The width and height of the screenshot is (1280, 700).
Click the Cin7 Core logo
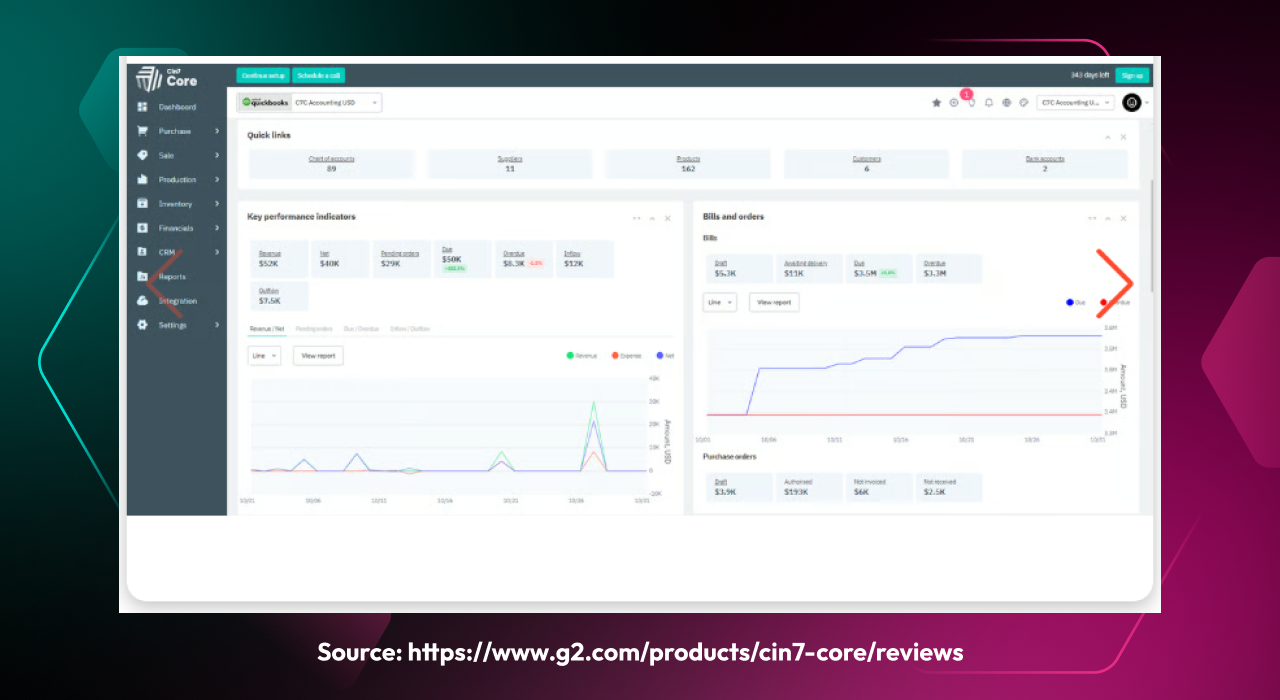(x=167, y=77)
